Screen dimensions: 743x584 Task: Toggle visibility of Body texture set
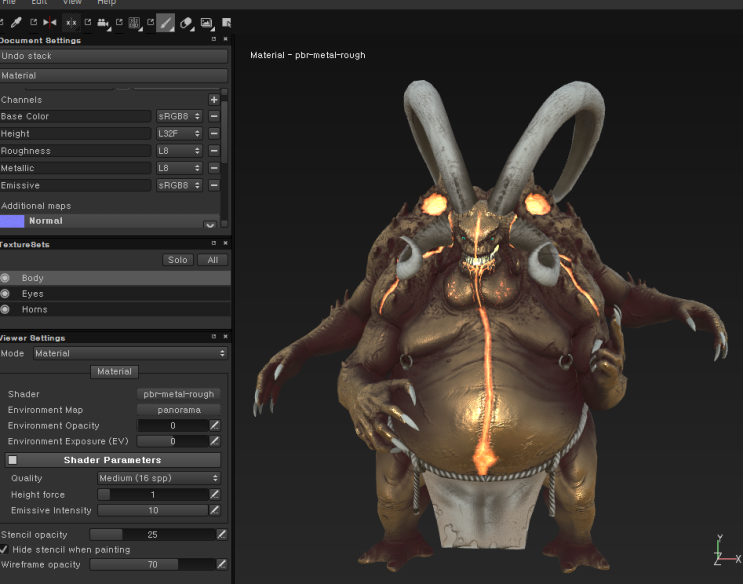point(5,278)
